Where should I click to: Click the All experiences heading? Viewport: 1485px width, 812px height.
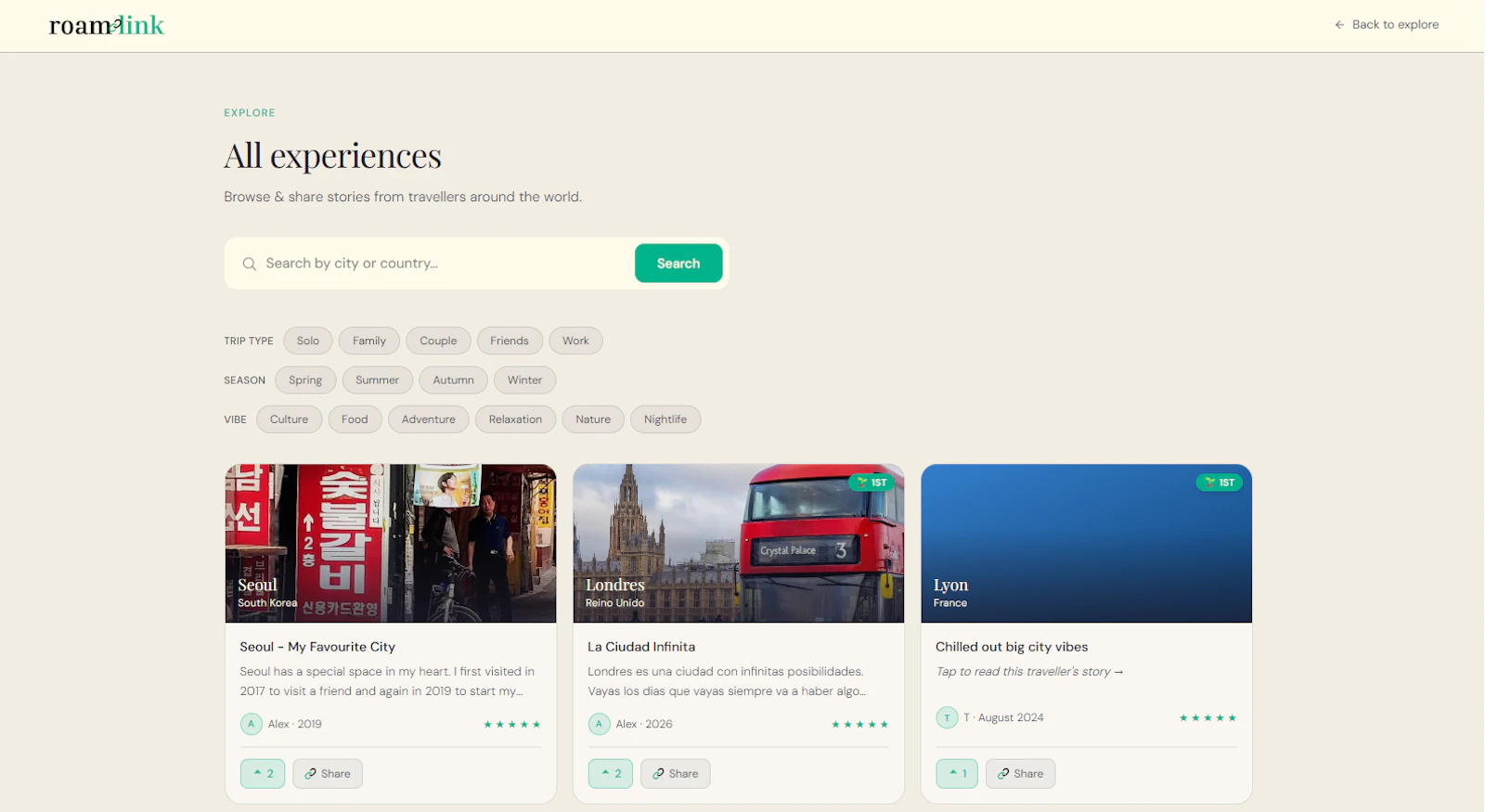click(332, 156)
